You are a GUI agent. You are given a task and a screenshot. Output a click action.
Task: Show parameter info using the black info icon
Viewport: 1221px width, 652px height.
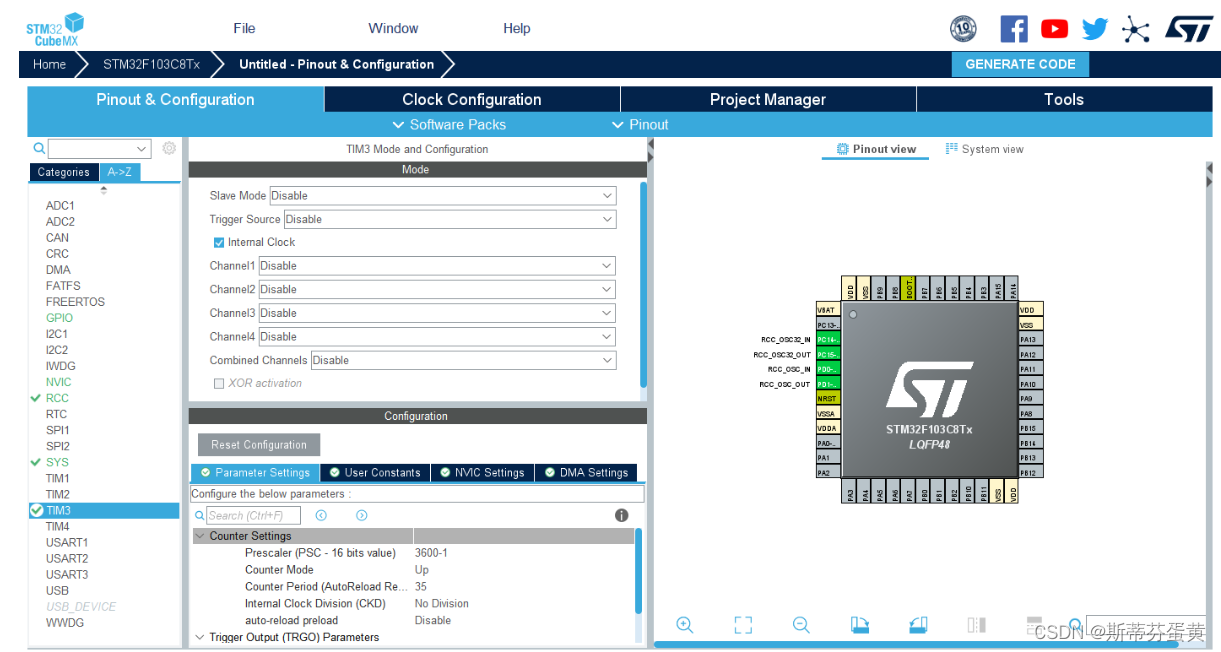[621, 515]
